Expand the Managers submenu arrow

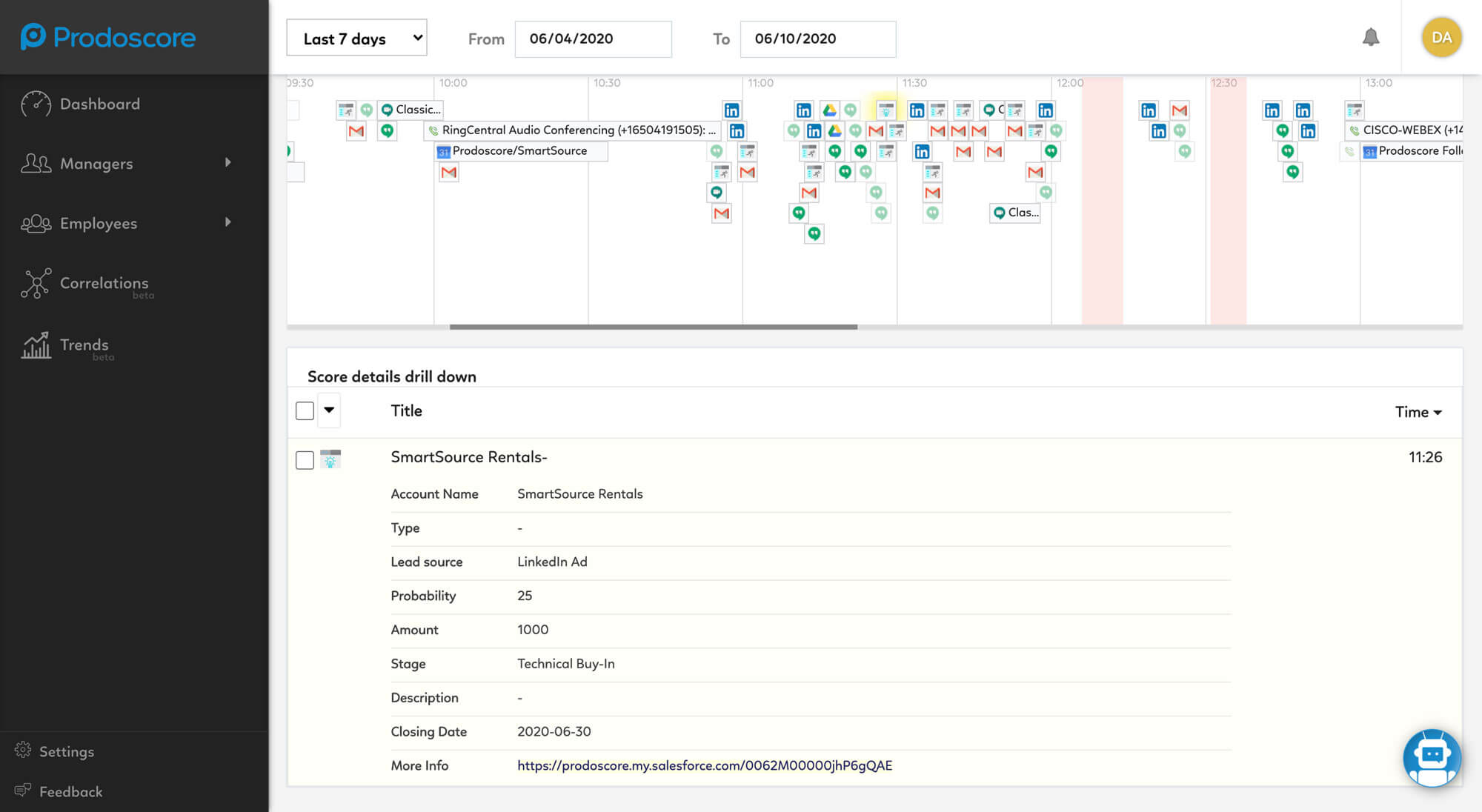[227, 162]
